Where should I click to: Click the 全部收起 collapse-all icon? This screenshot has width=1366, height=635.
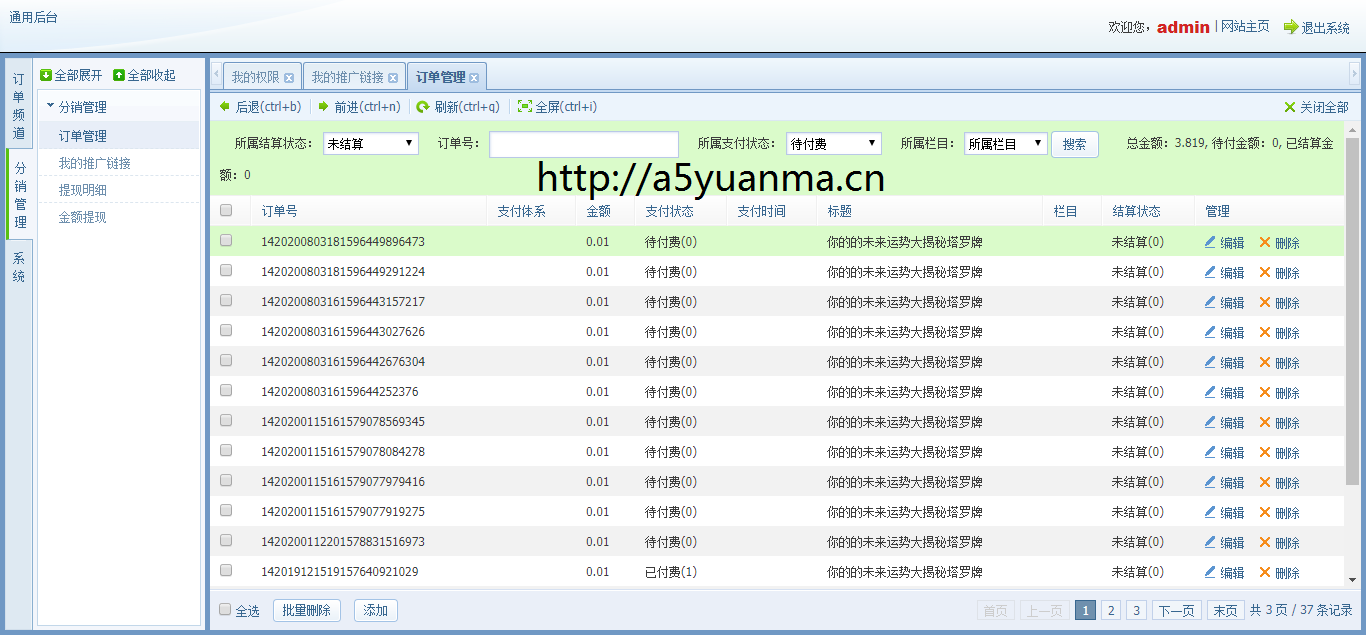tap(119, 75)
